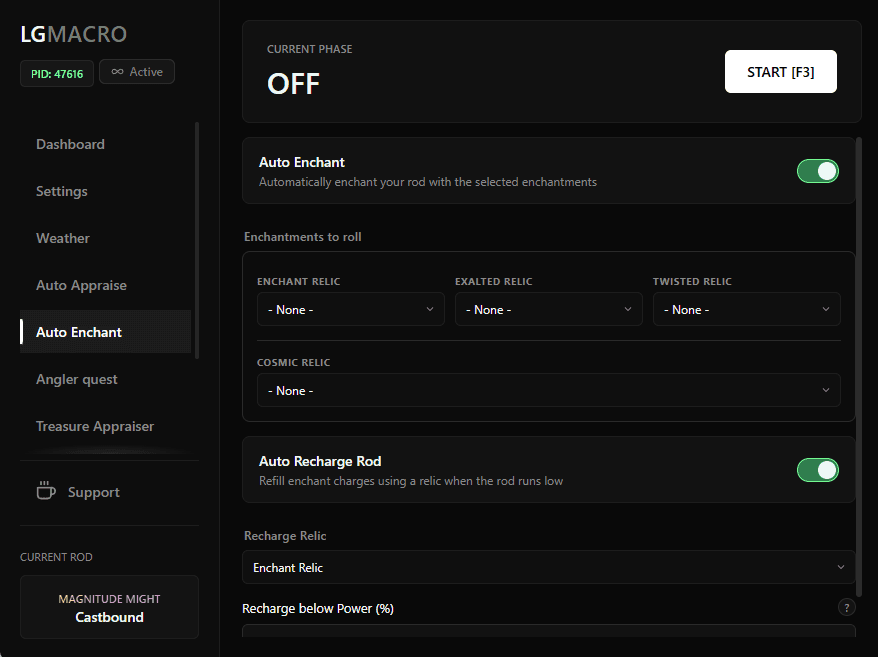Click the Support coffee cup icon
Screen dimensions: 878x657
pos(46,491)
